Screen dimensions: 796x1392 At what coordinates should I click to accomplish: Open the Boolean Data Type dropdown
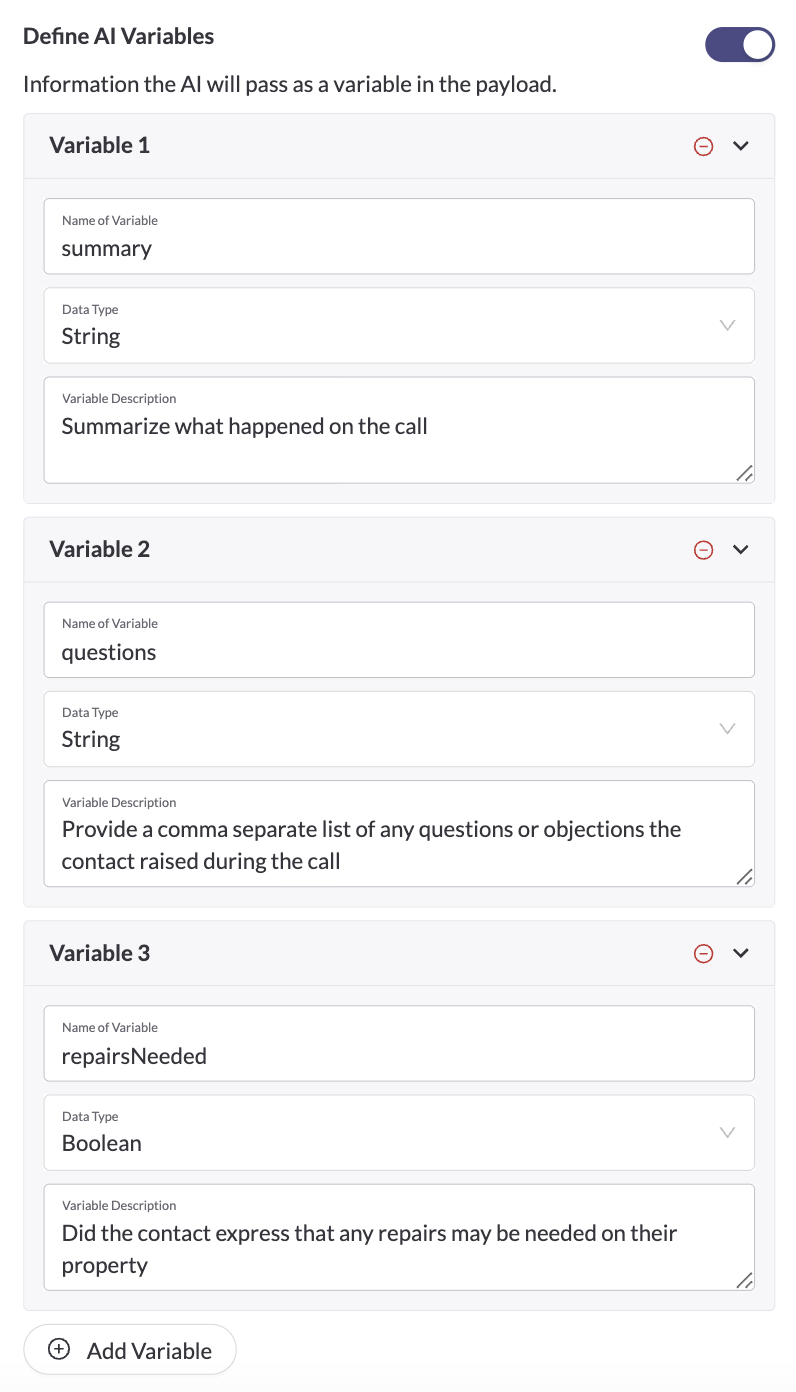tap(399, 1133)
